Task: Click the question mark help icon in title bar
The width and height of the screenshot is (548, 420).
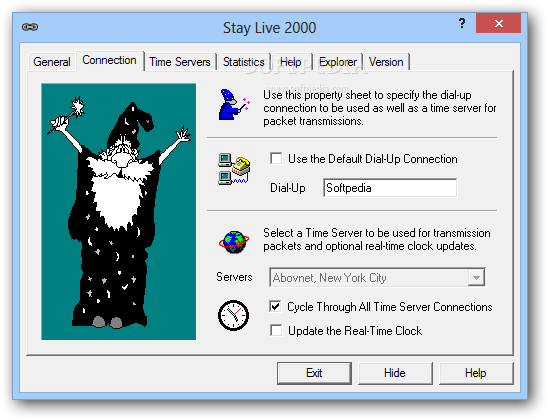Action: point(462,23)
